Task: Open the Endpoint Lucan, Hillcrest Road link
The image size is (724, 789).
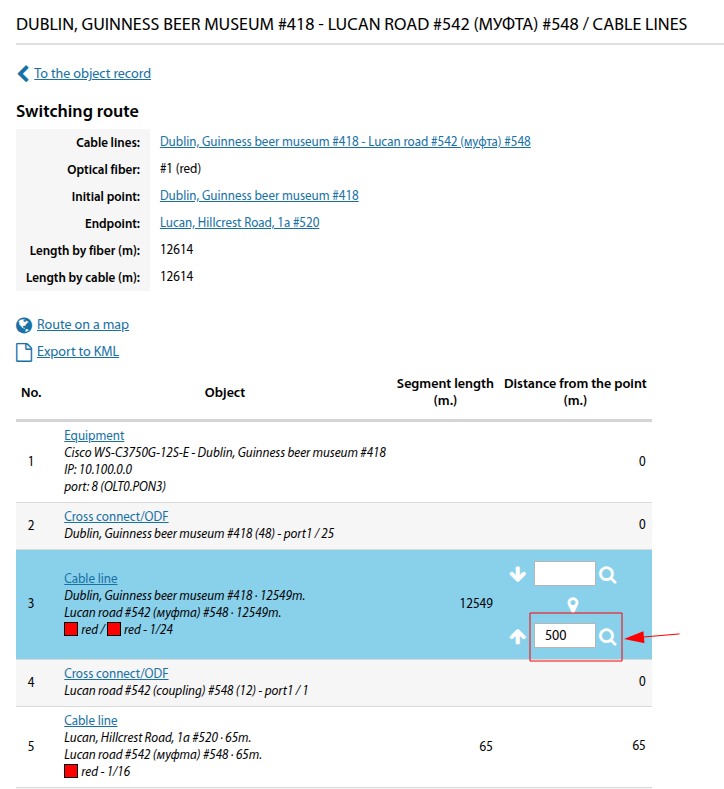Action: point(240,223)
